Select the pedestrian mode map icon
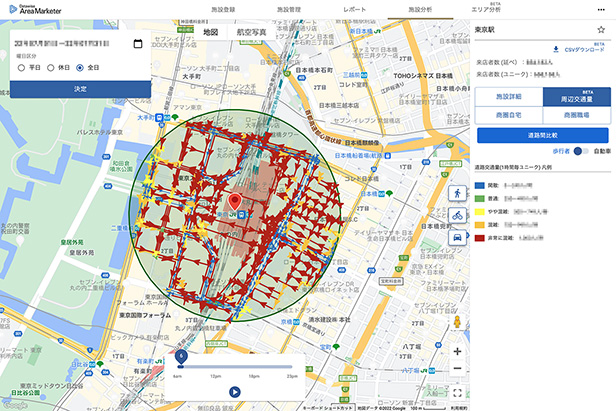This screenshot has width=616, height=411. point(457,193)
